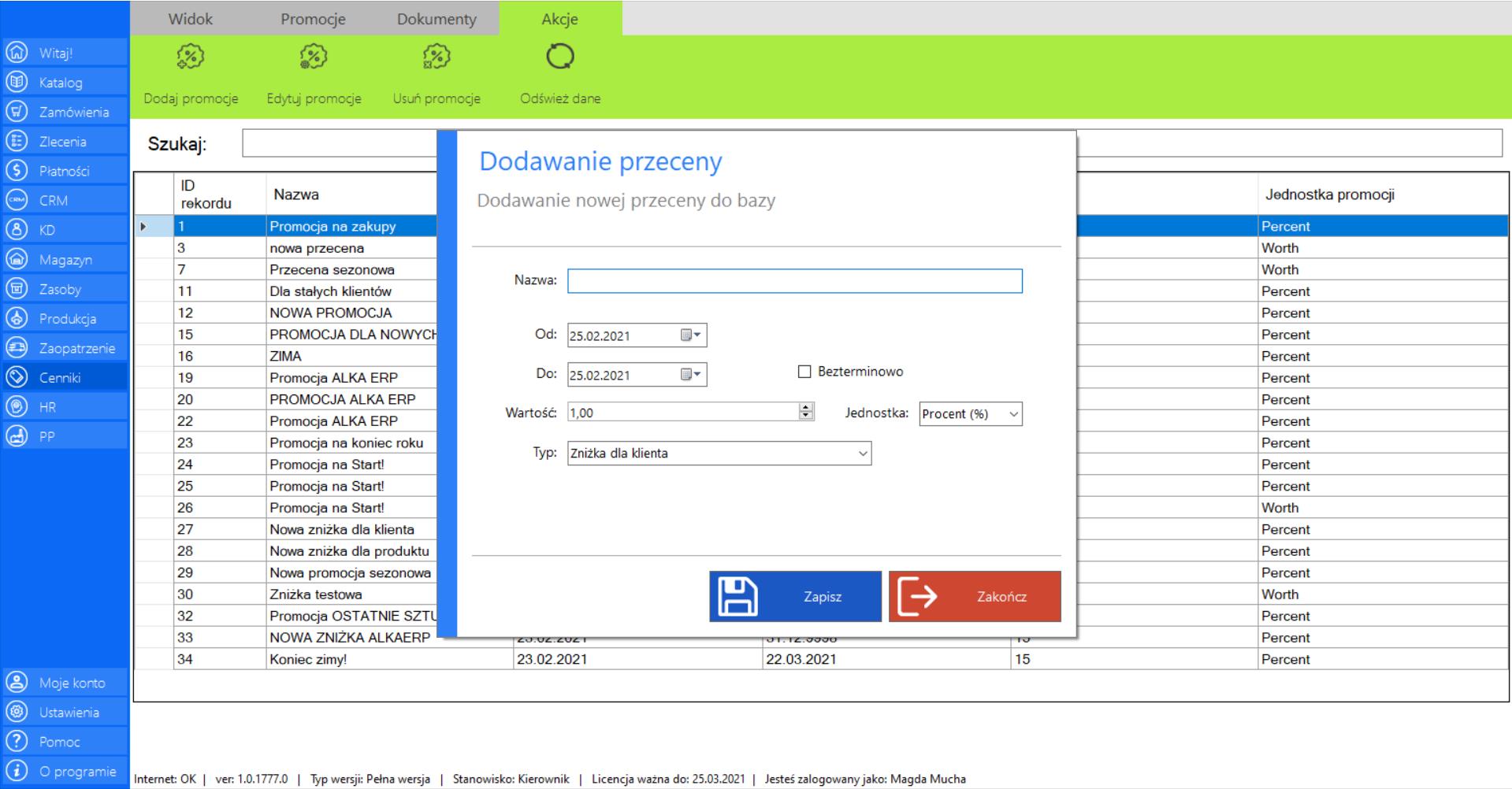This screenshot has height=789, width=1512.
Task: Click the exit arrow icon on Zakończ
Action: pyautogui.click(x=918, y=597)
